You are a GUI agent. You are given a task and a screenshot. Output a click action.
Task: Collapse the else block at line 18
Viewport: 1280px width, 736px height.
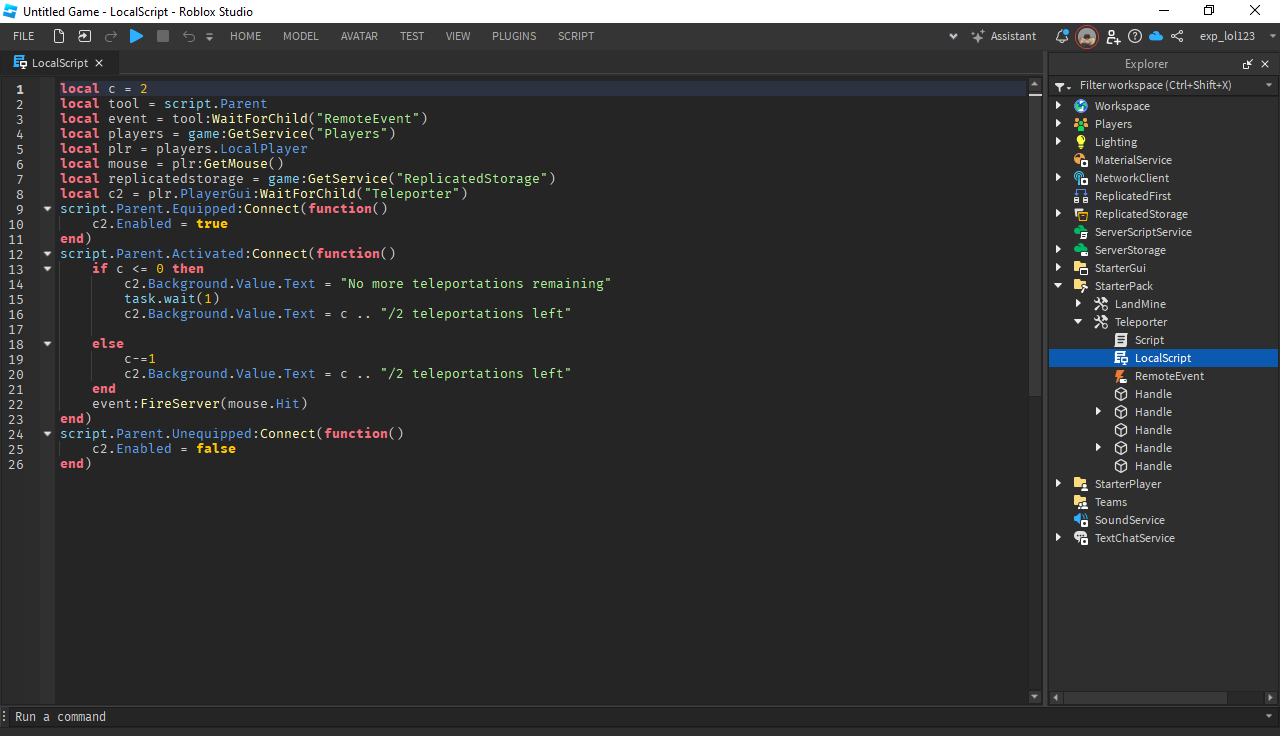47,344
